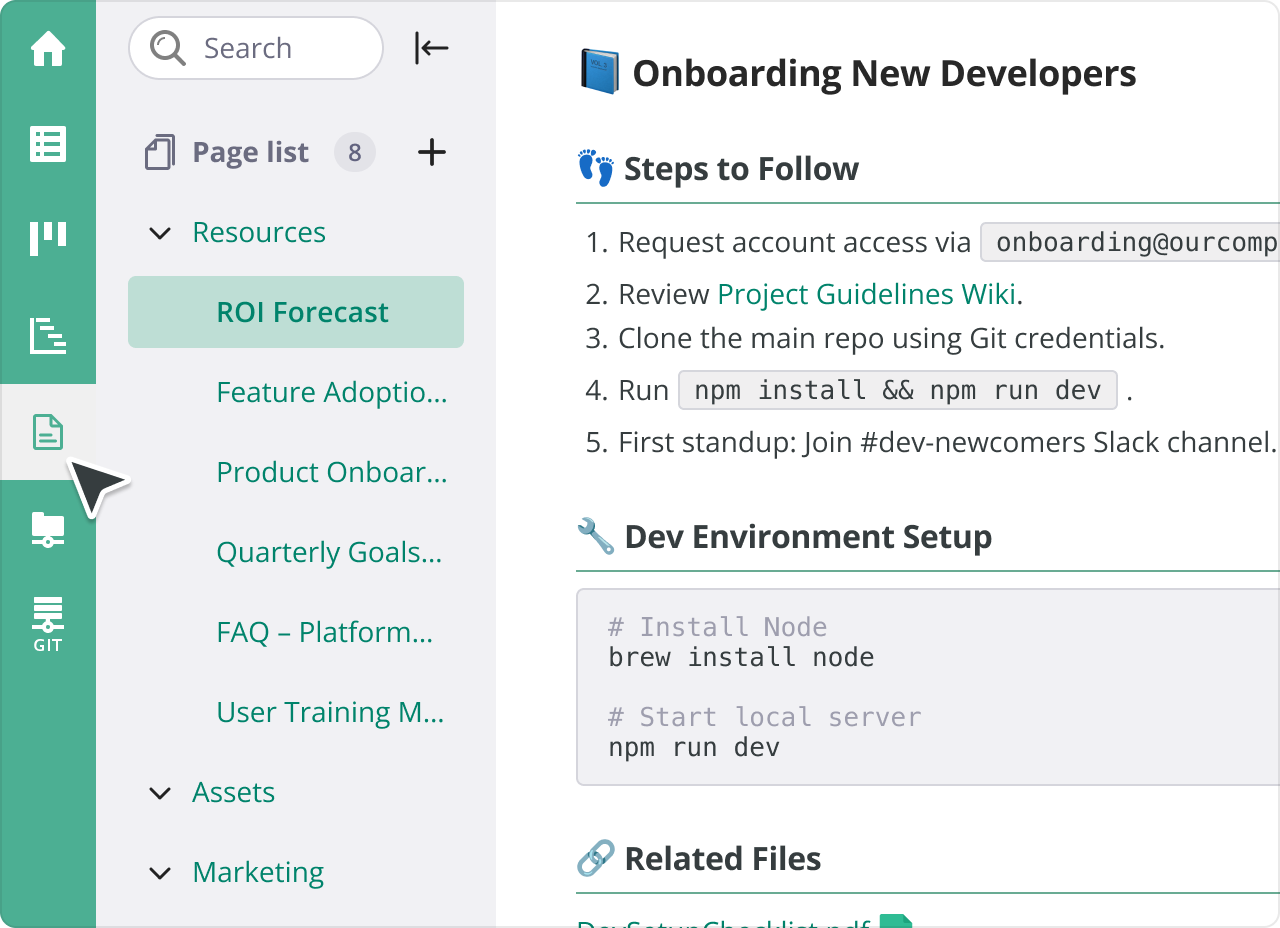Expand the Marketing section chevron
The height and width of the screenshot is (928, 1280).
pyautogui.click(x=160, y=873)
